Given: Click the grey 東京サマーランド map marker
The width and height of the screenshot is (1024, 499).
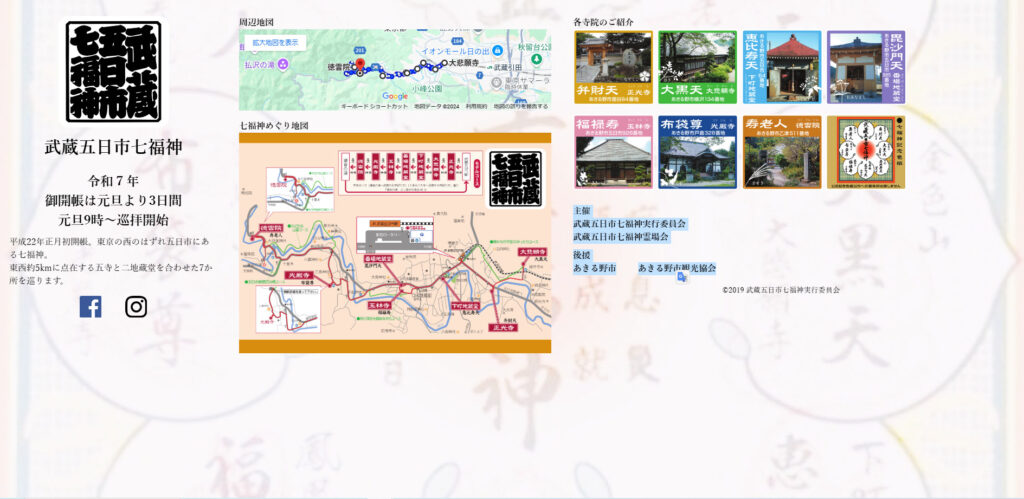Looking at the screenshot, I should tap(496, 82).
